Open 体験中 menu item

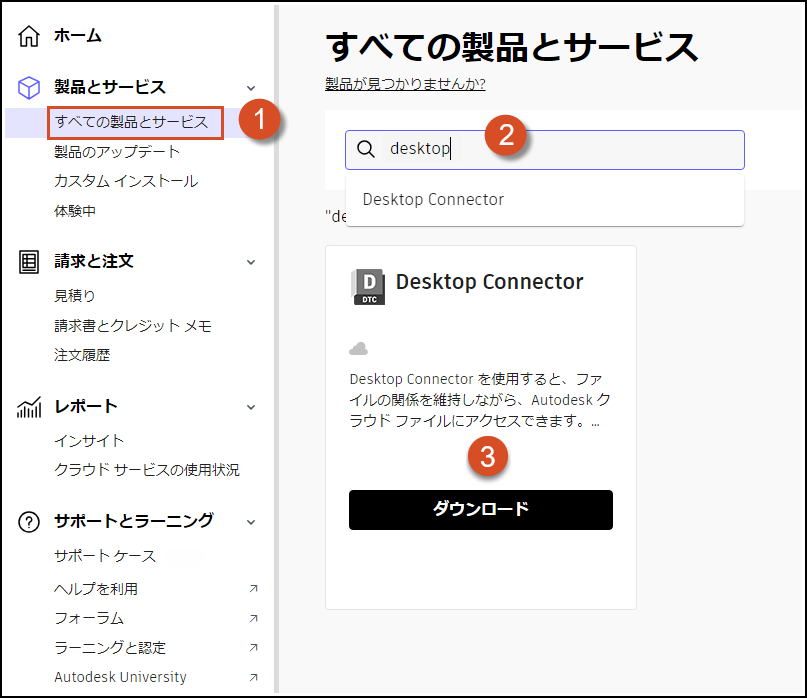[75, 211]
